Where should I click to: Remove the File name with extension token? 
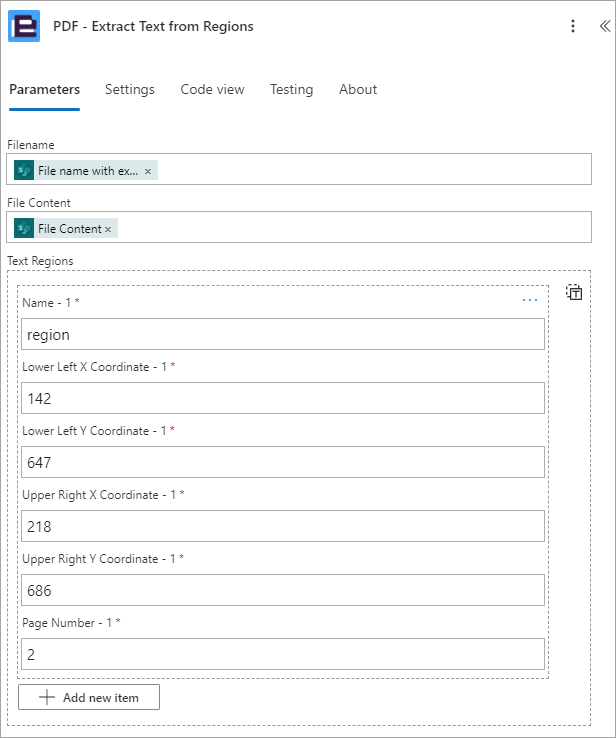click(148, 171)
